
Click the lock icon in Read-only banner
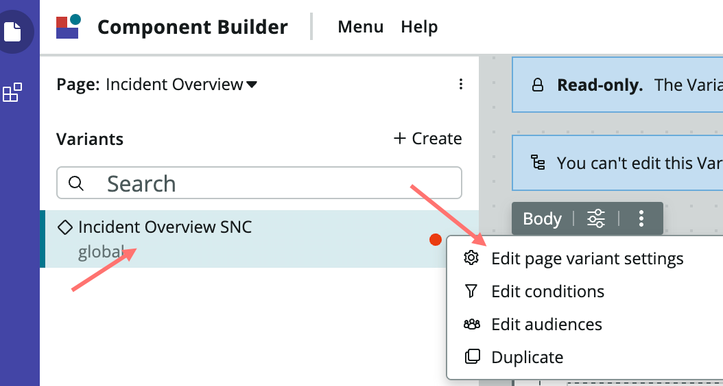pyautogui.click(x=538, y=85)
